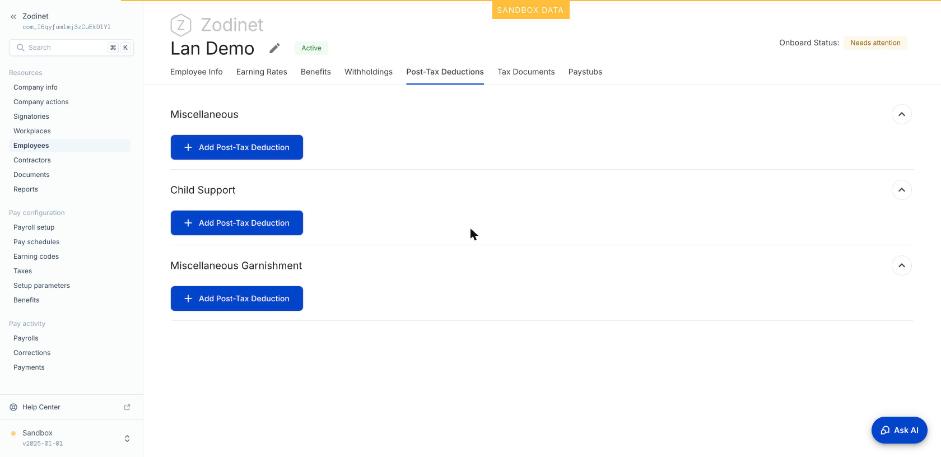
Task: Go to Payrolls page
Action: pos(26,338)
